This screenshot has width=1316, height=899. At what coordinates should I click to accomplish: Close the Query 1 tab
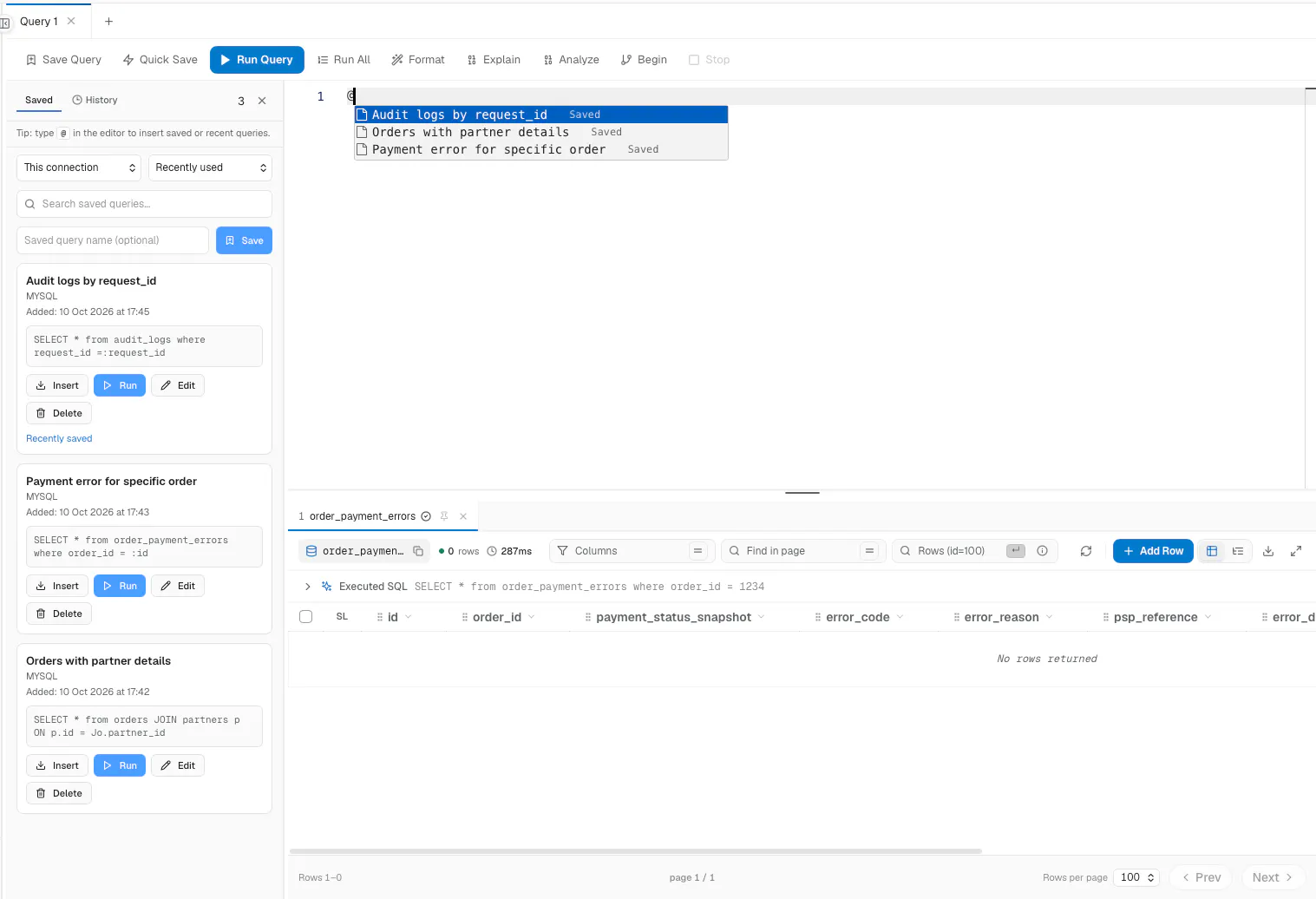pyautogui.click(x=71, y=21)
